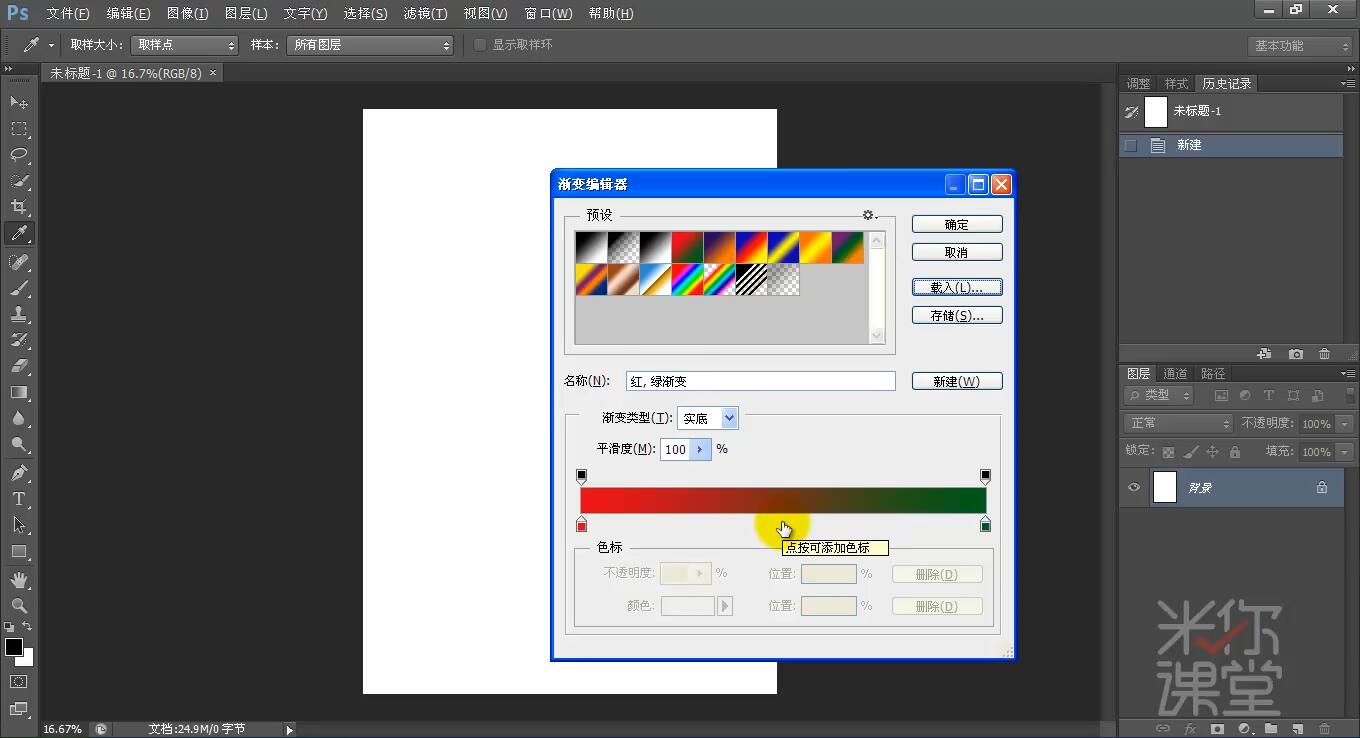The width and height of the screenshot is (1360, 738).
Task: Toggle visibility of the 背景 layer
Action: 1134,488
